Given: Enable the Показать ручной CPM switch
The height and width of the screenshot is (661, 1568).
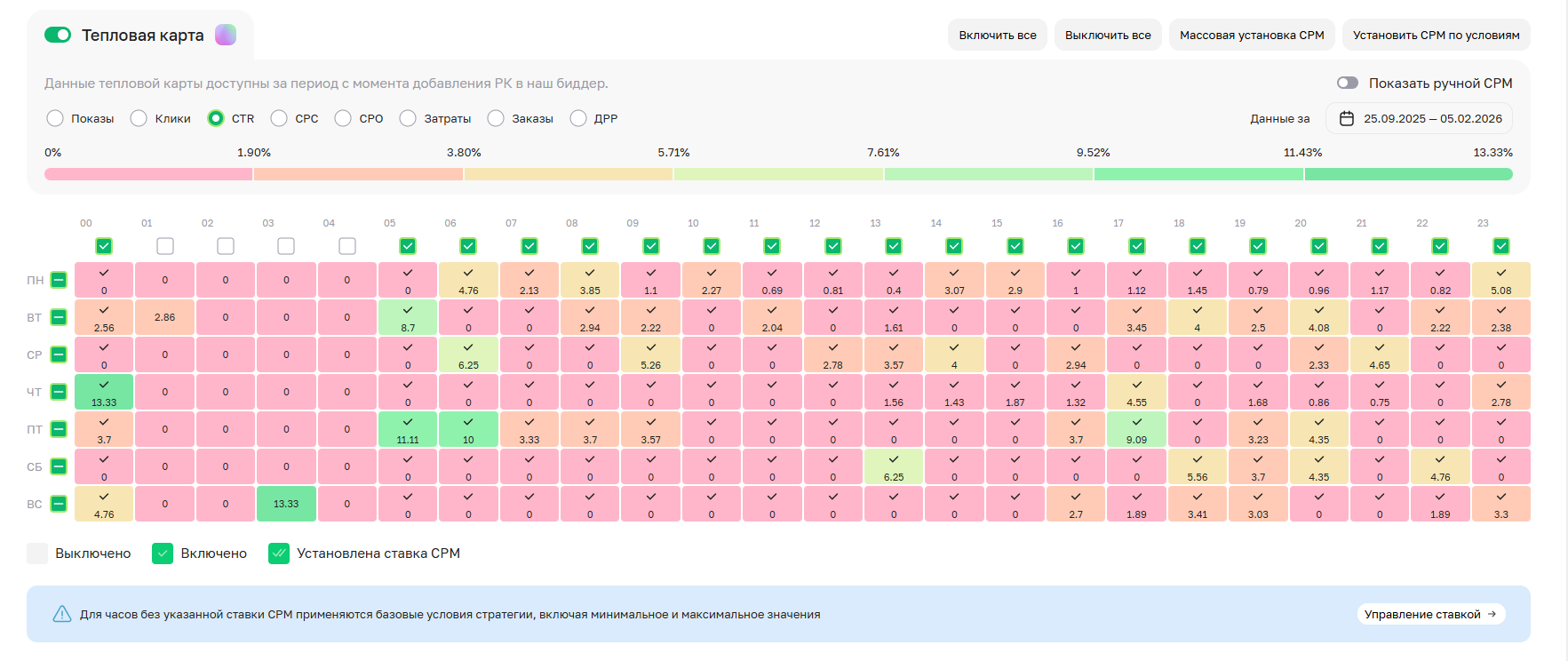Looking at the screenshot, I should click(1347, 83).
